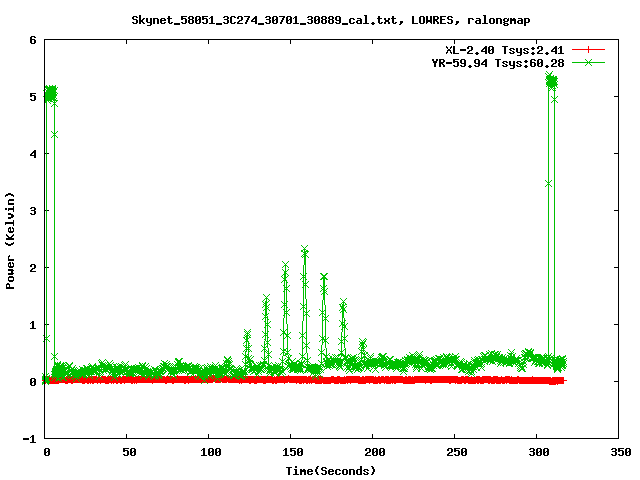Image resolution: width=640 pixels, height=480 pixels.
Task: Click the green calibration spike at plot start
Action: tap(51, 94)
